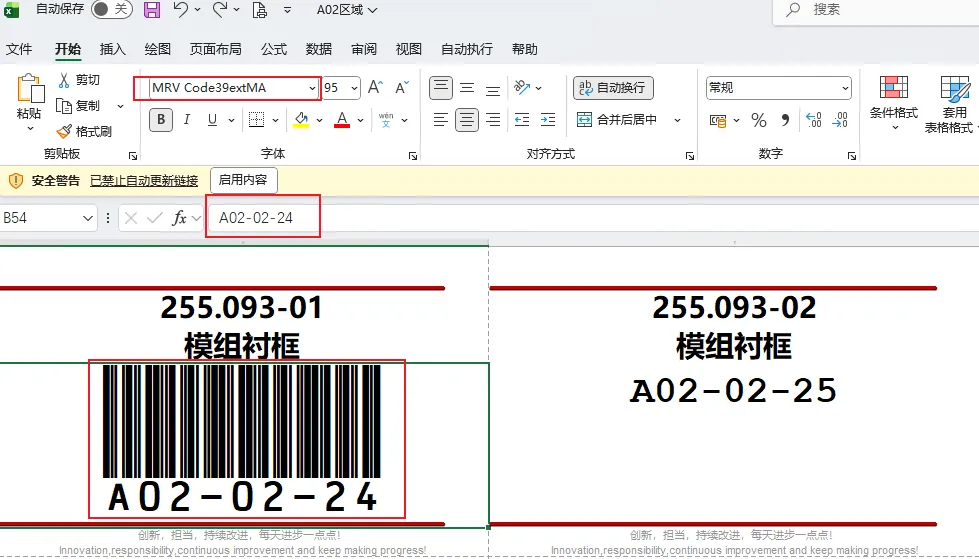979x559 pixels.
Task: Open the file name A02区域 dropdown
Action: click(x=347, y=10)
